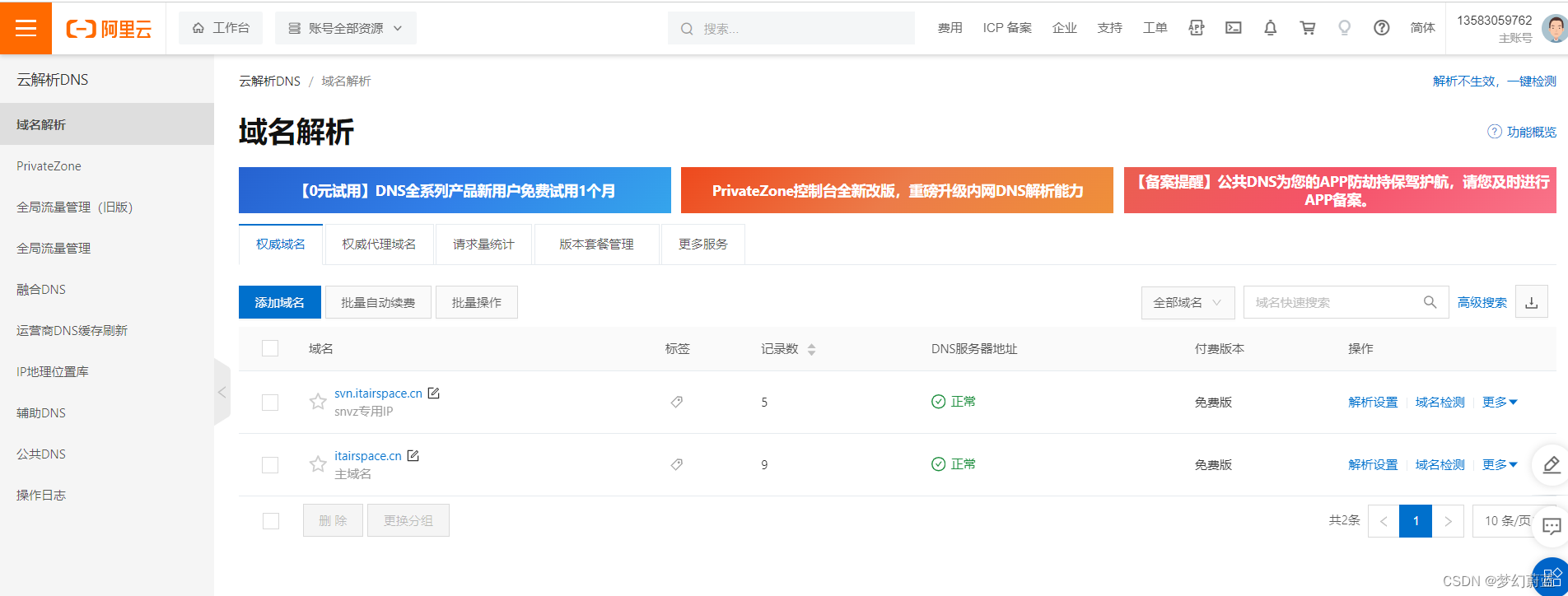The height and width of the screenshot is (596, 1568).
Task: Open the 工作台 workbench button
Action: tap(221, 28)
